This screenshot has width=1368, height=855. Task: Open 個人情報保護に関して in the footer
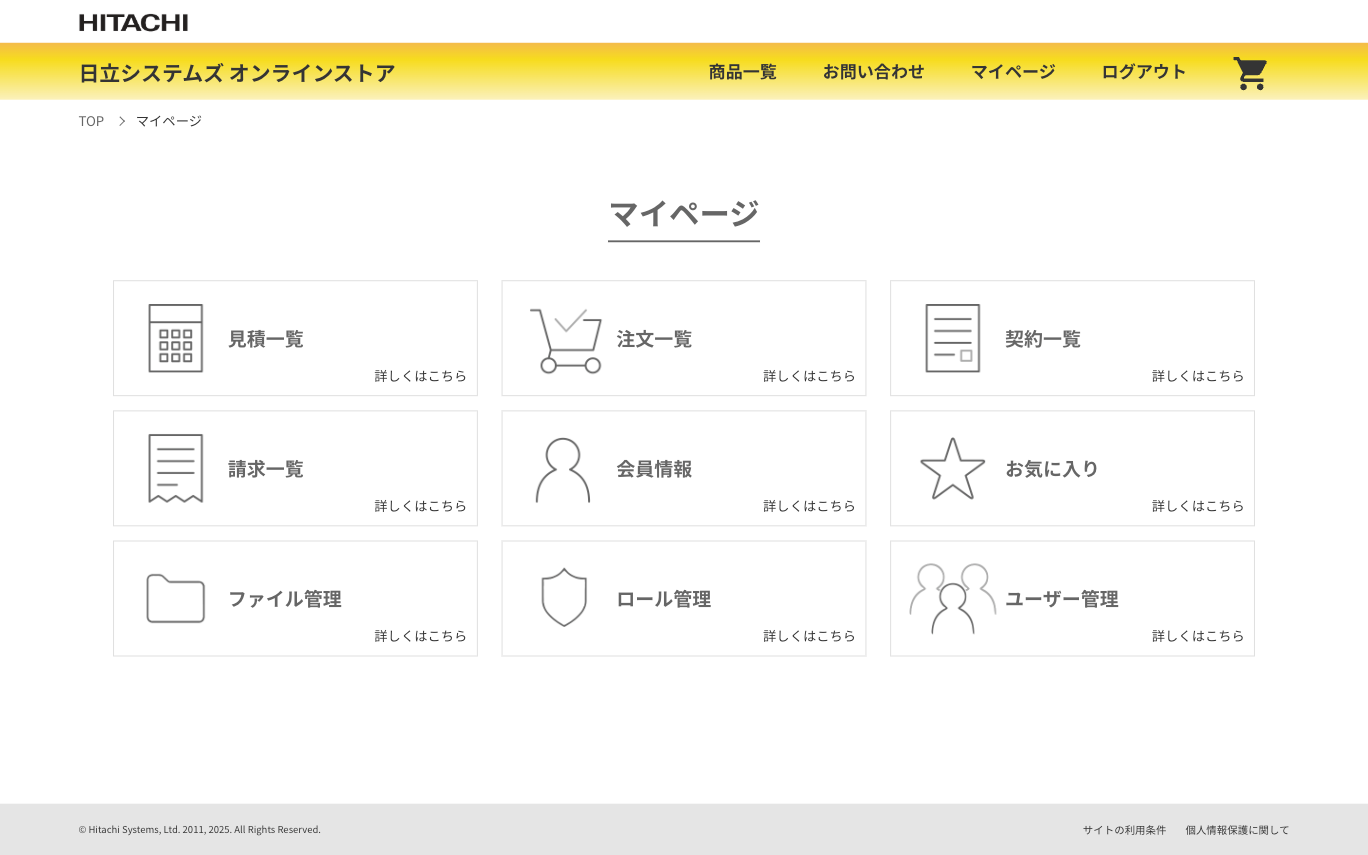point(1237,829)
